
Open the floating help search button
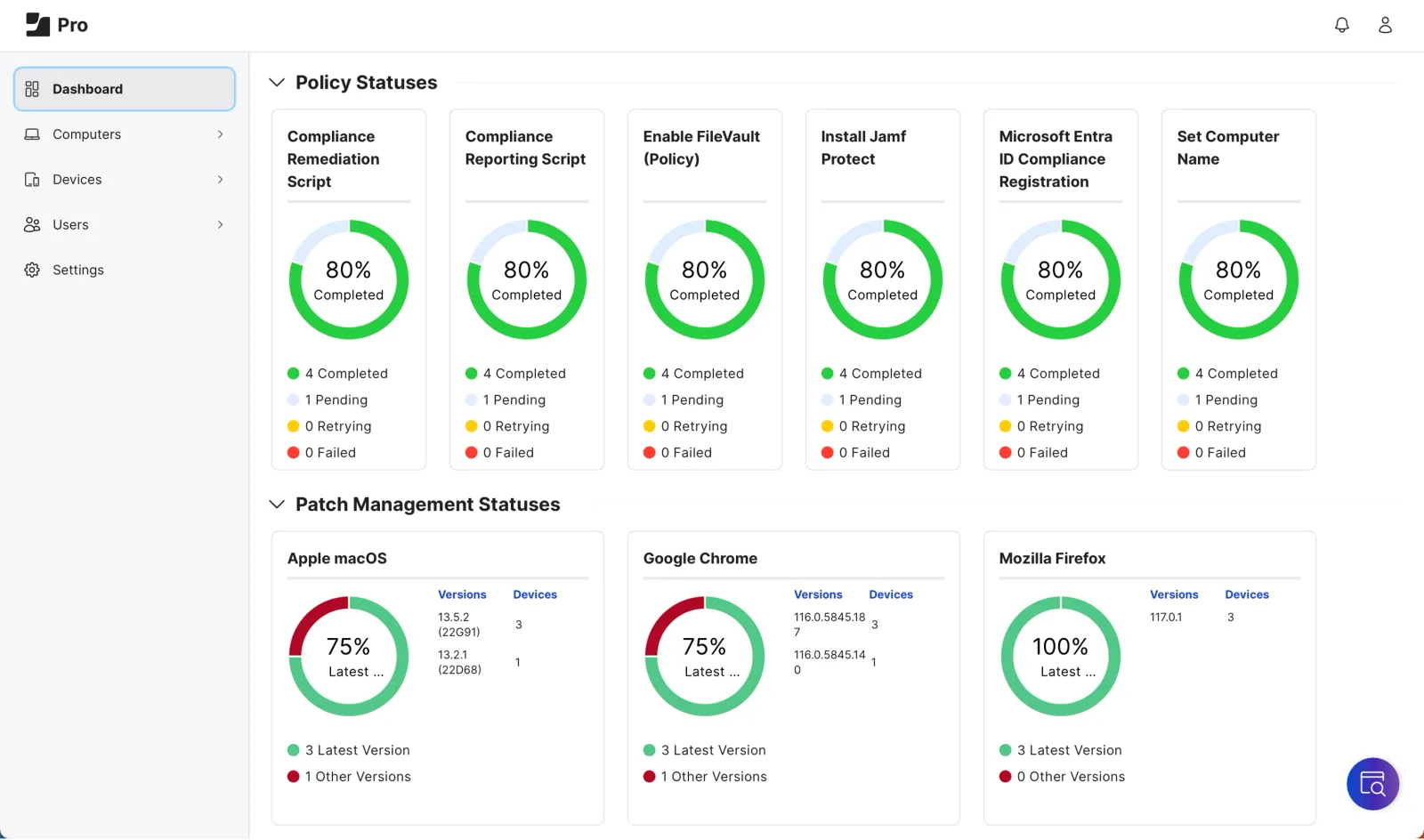point(1372,784)
